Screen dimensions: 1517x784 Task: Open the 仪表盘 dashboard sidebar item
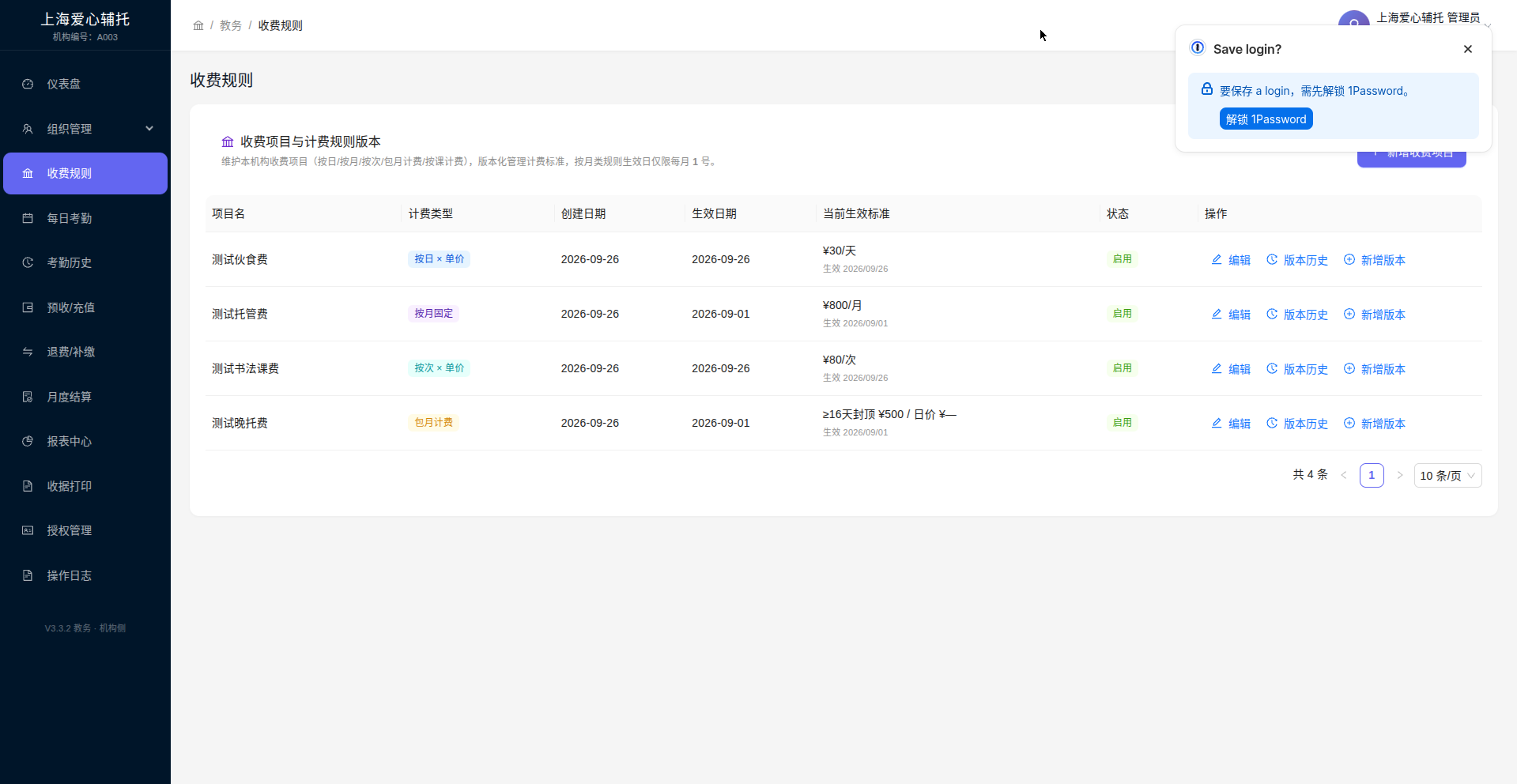(x=85, y=84)
